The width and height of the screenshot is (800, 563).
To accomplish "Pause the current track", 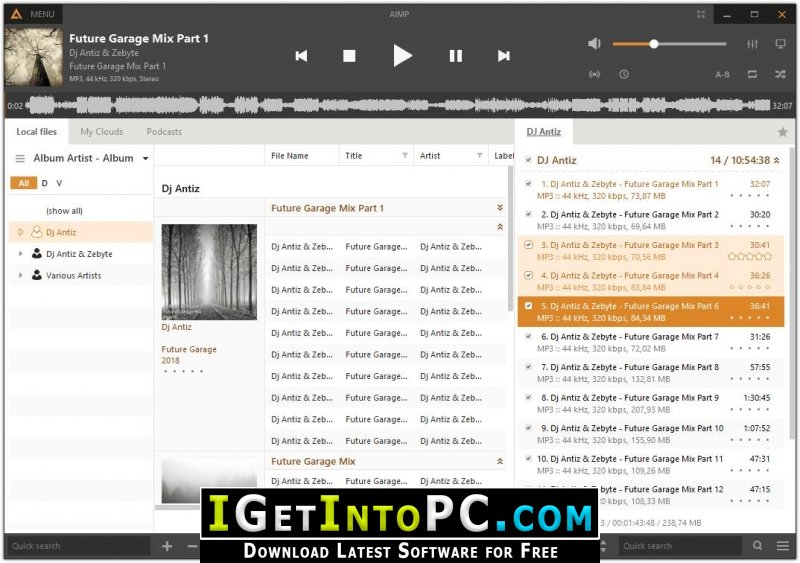I will (456, 56).
